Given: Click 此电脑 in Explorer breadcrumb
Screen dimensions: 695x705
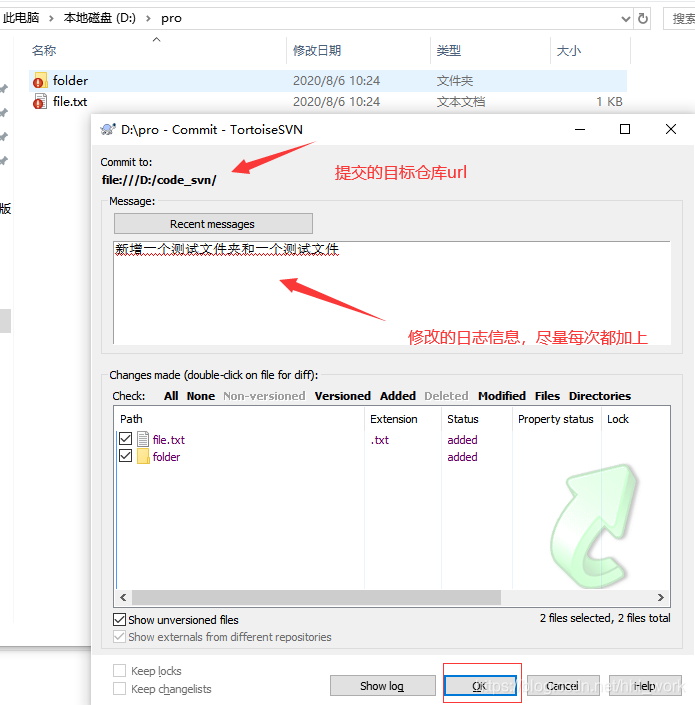Looking at the screenshot, I should click(x=21, y=18).
